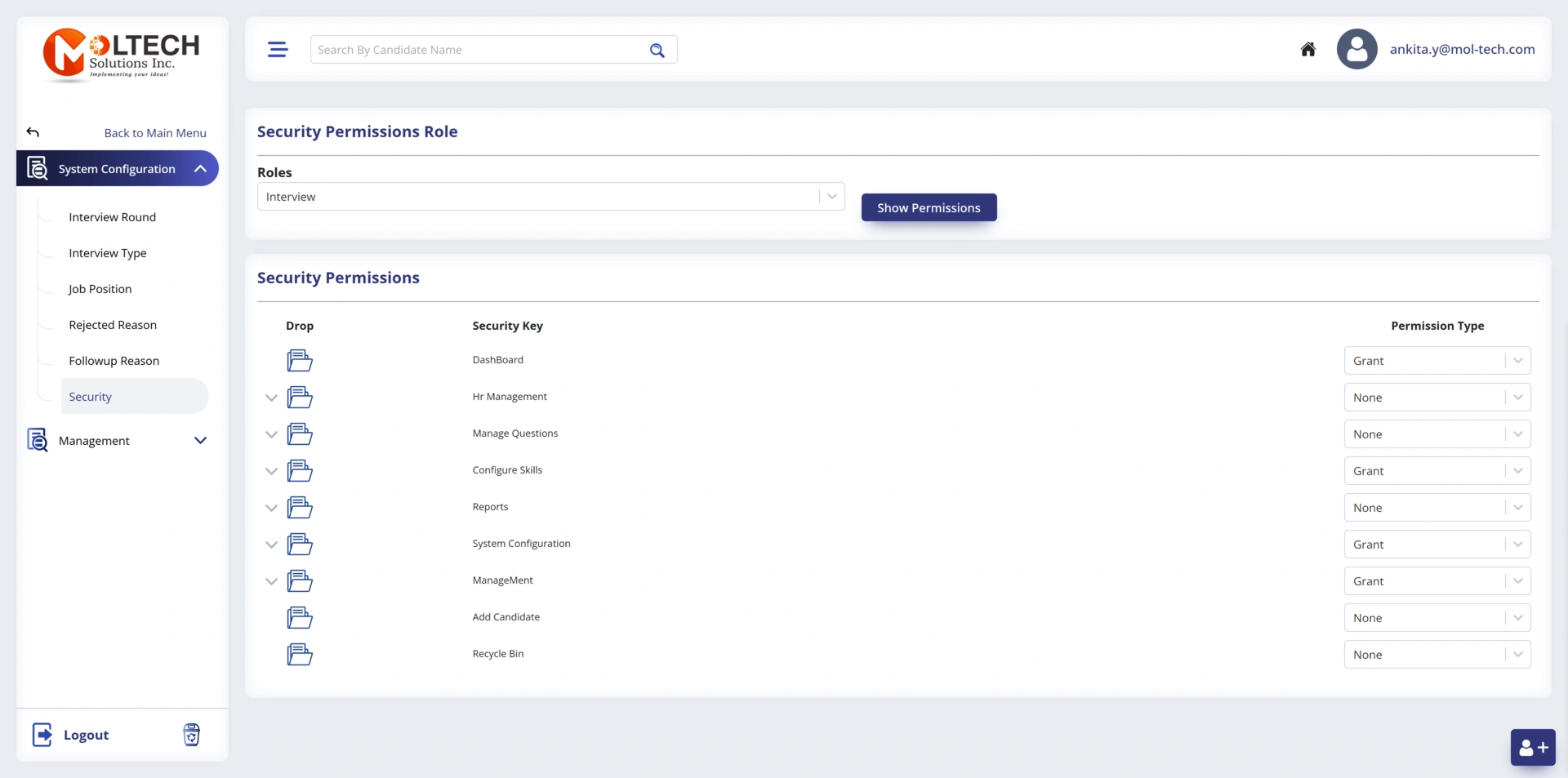
Task: Click the recycle bin icon near Logout
Action: coord(191,735)
